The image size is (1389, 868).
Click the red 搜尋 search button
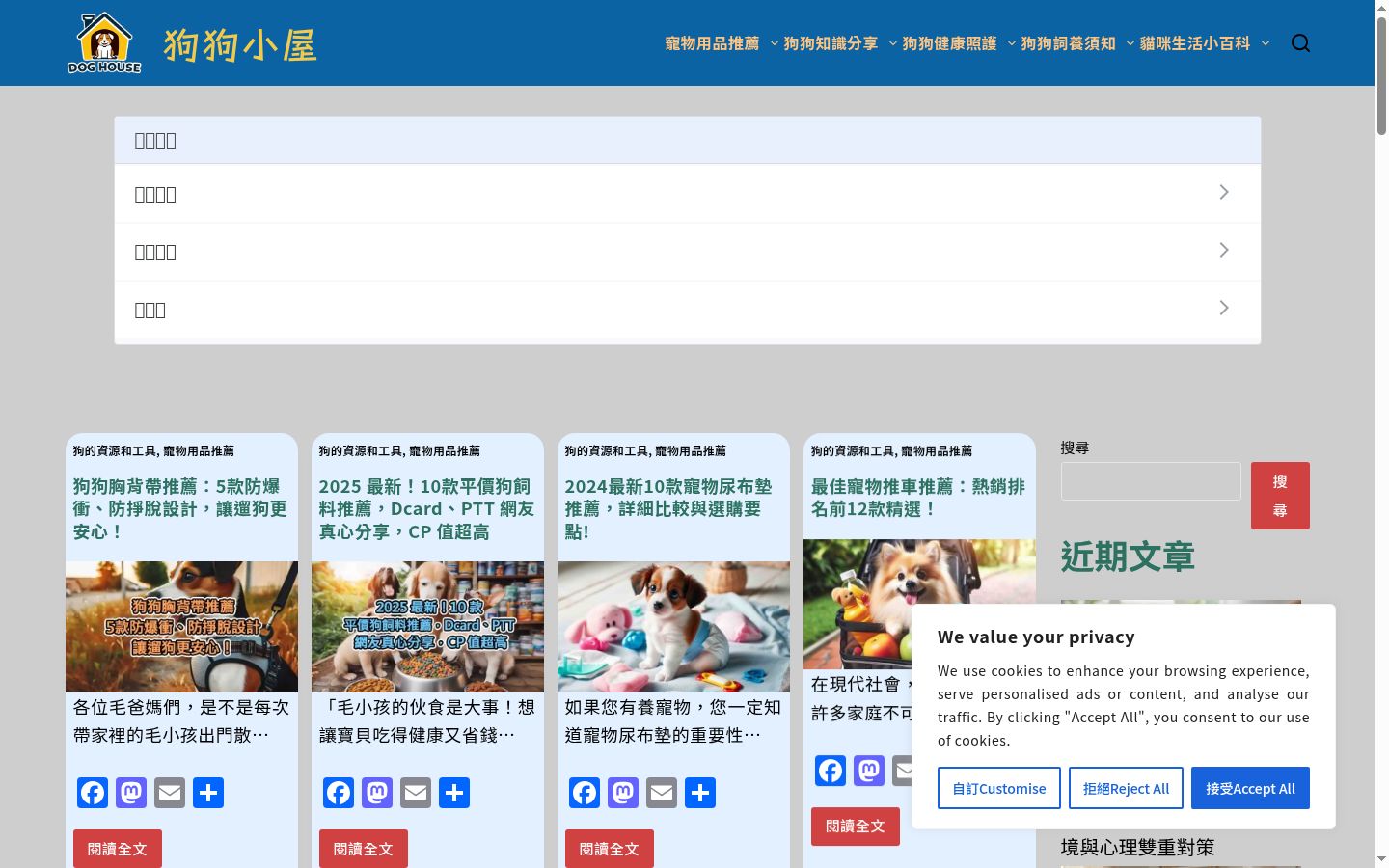[x=1280, y=496]
